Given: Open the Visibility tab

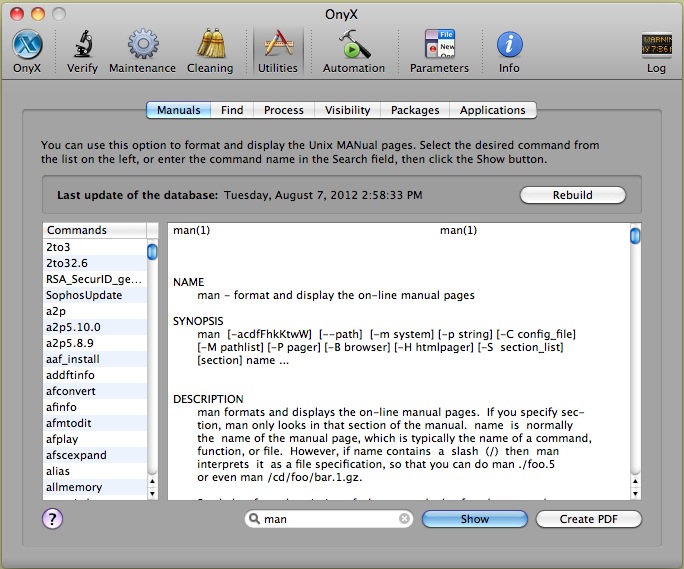Looking at the screenshot, I should [x=347, y=110].
